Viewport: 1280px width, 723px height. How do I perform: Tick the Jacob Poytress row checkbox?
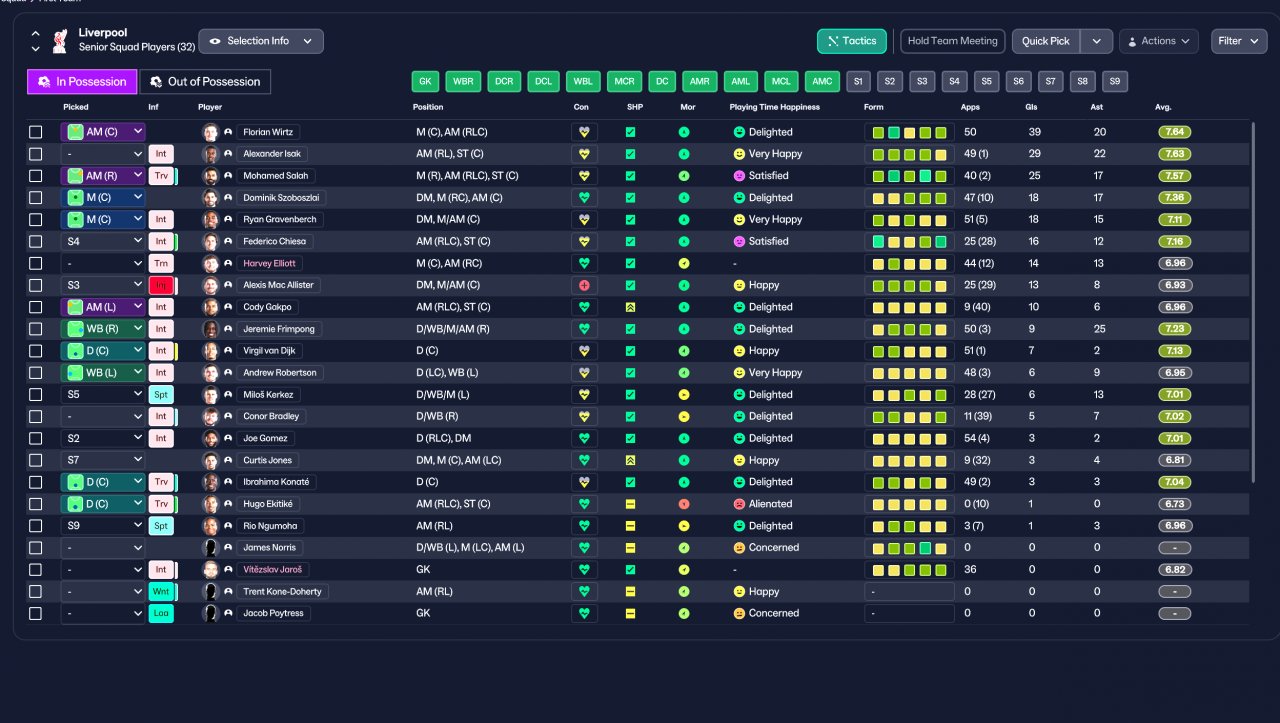(36, 614)
